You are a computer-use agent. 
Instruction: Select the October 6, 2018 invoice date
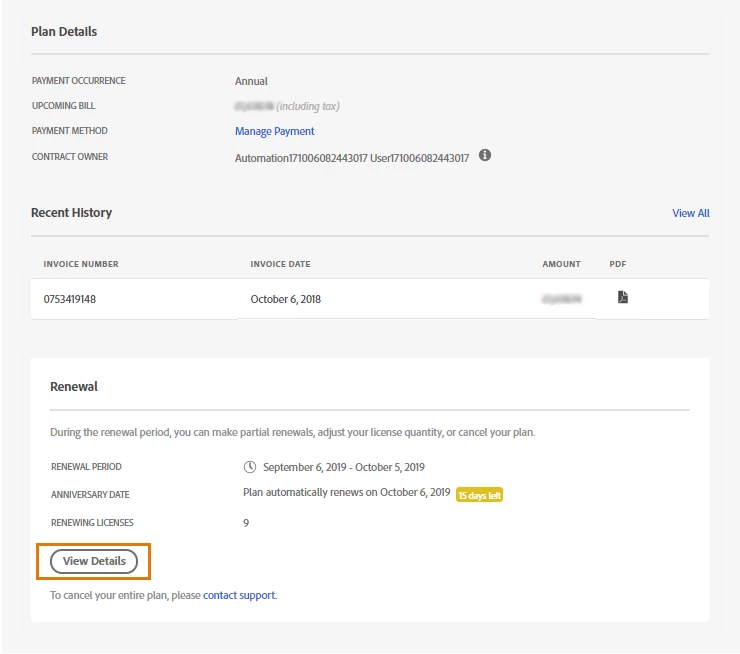(x=285, y=299)
